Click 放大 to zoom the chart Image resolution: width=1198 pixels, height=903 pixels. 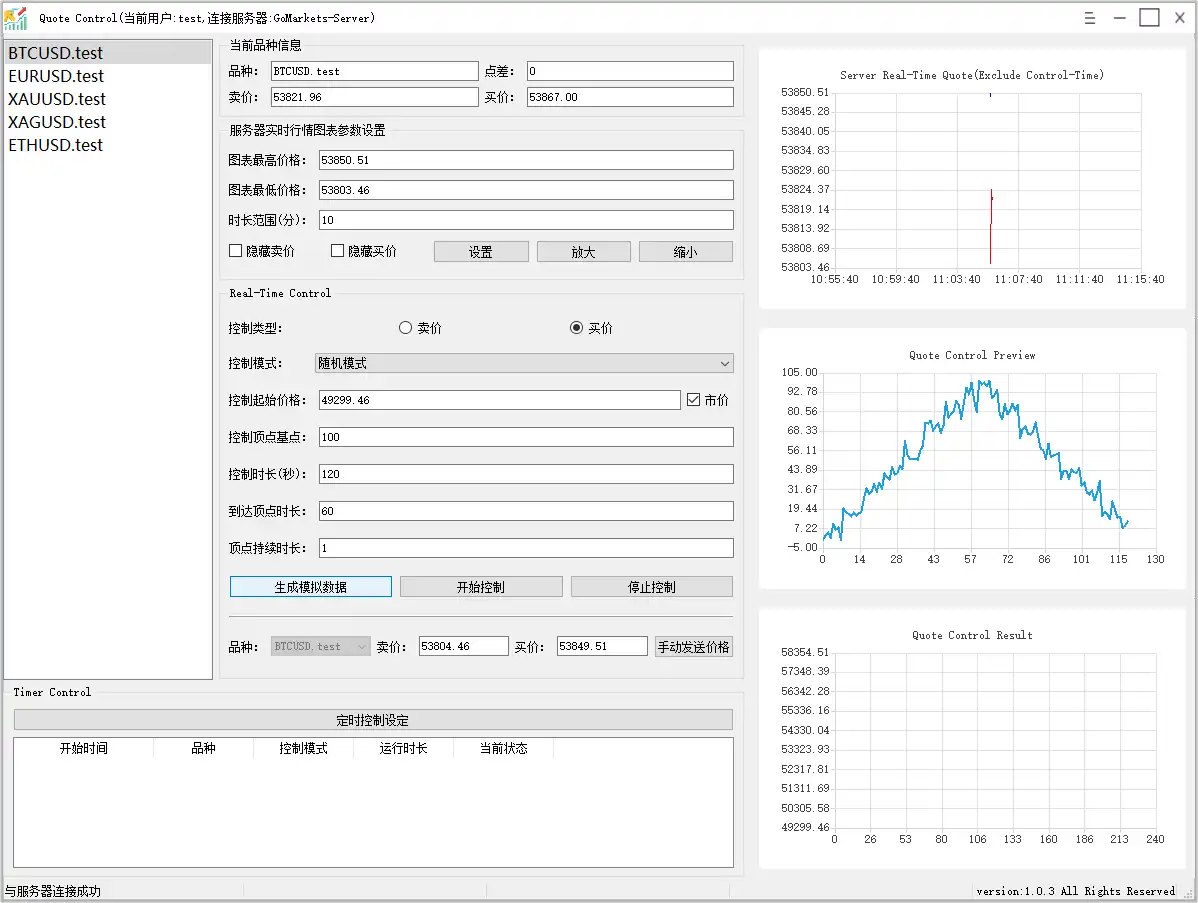click(583, 252)
